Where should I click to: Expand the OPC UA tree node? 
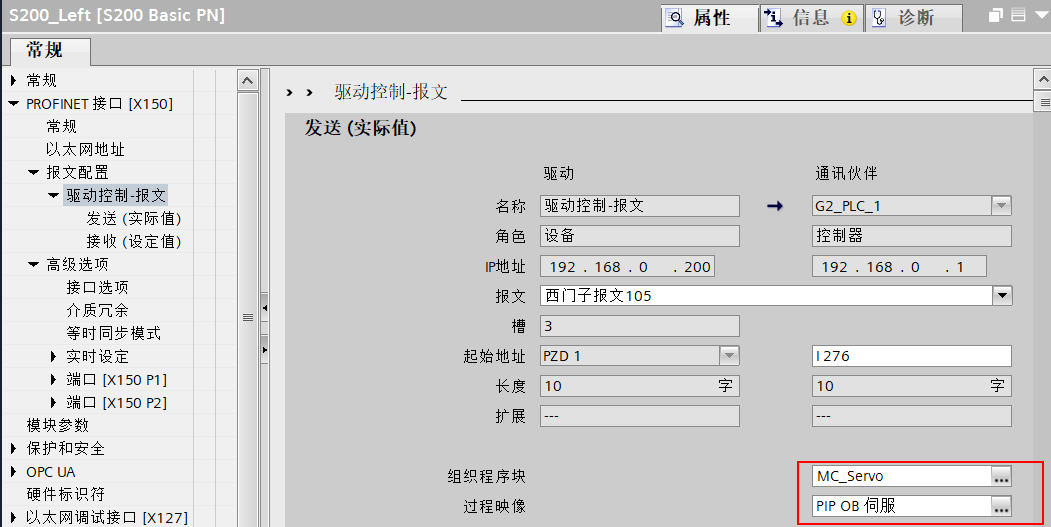13,471
